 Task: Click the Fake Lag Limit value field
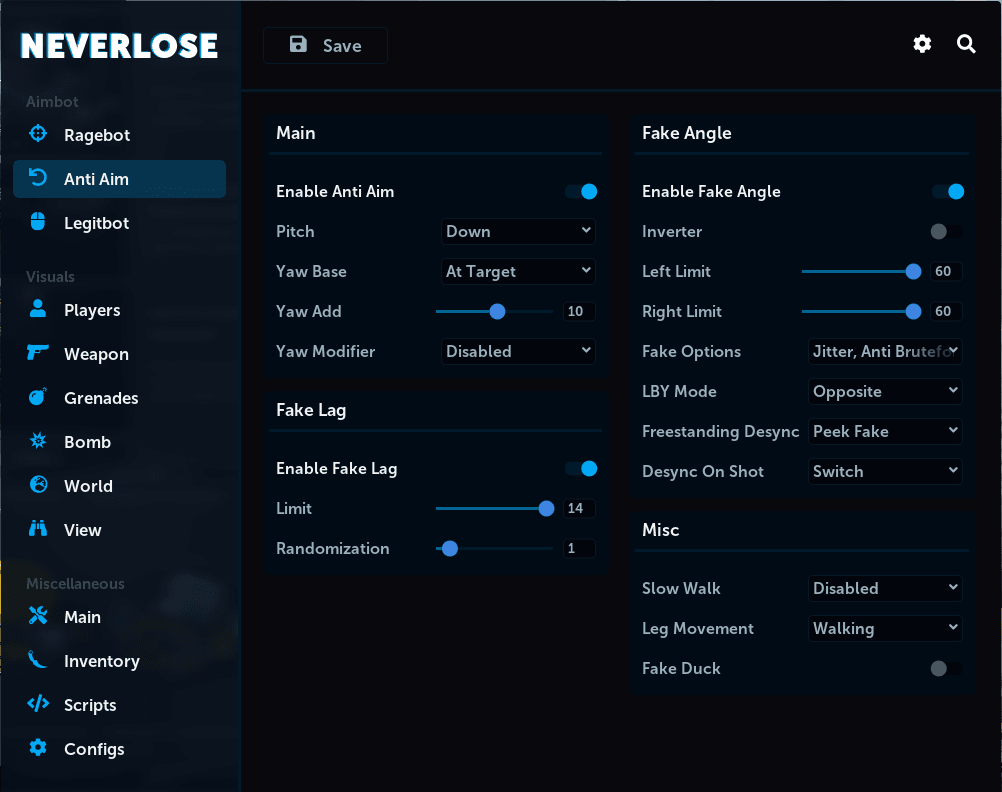pyautogui.click(x=579, y=508)
